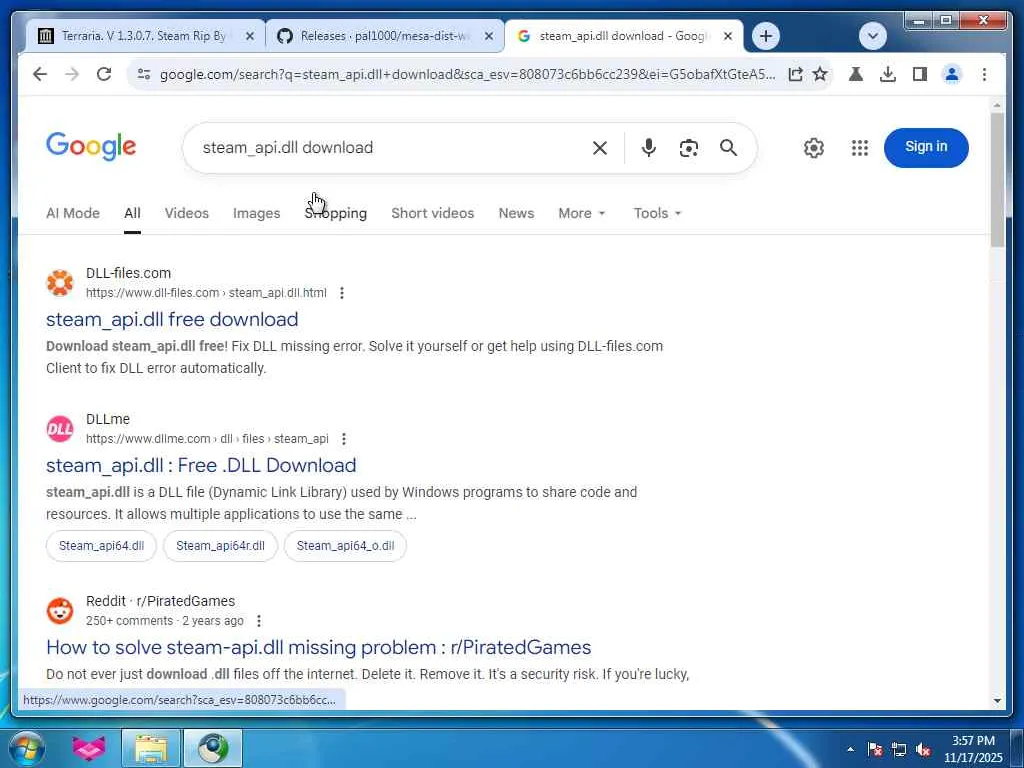Close the Terraria browser tab
Viewport: 1024px width, 768px height.
(249, 37)
